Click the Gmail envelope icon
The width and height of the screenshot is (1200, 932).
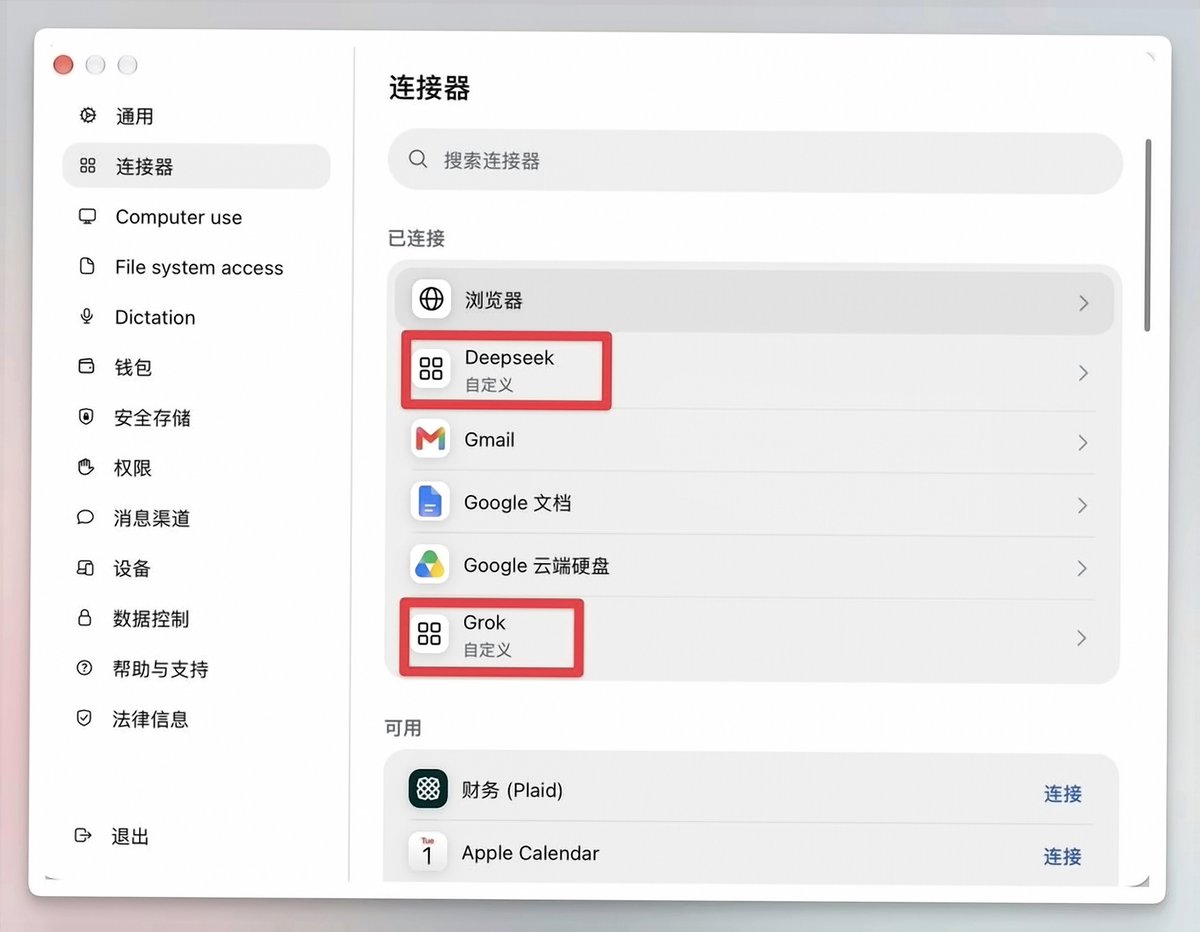tap(430, 440)
